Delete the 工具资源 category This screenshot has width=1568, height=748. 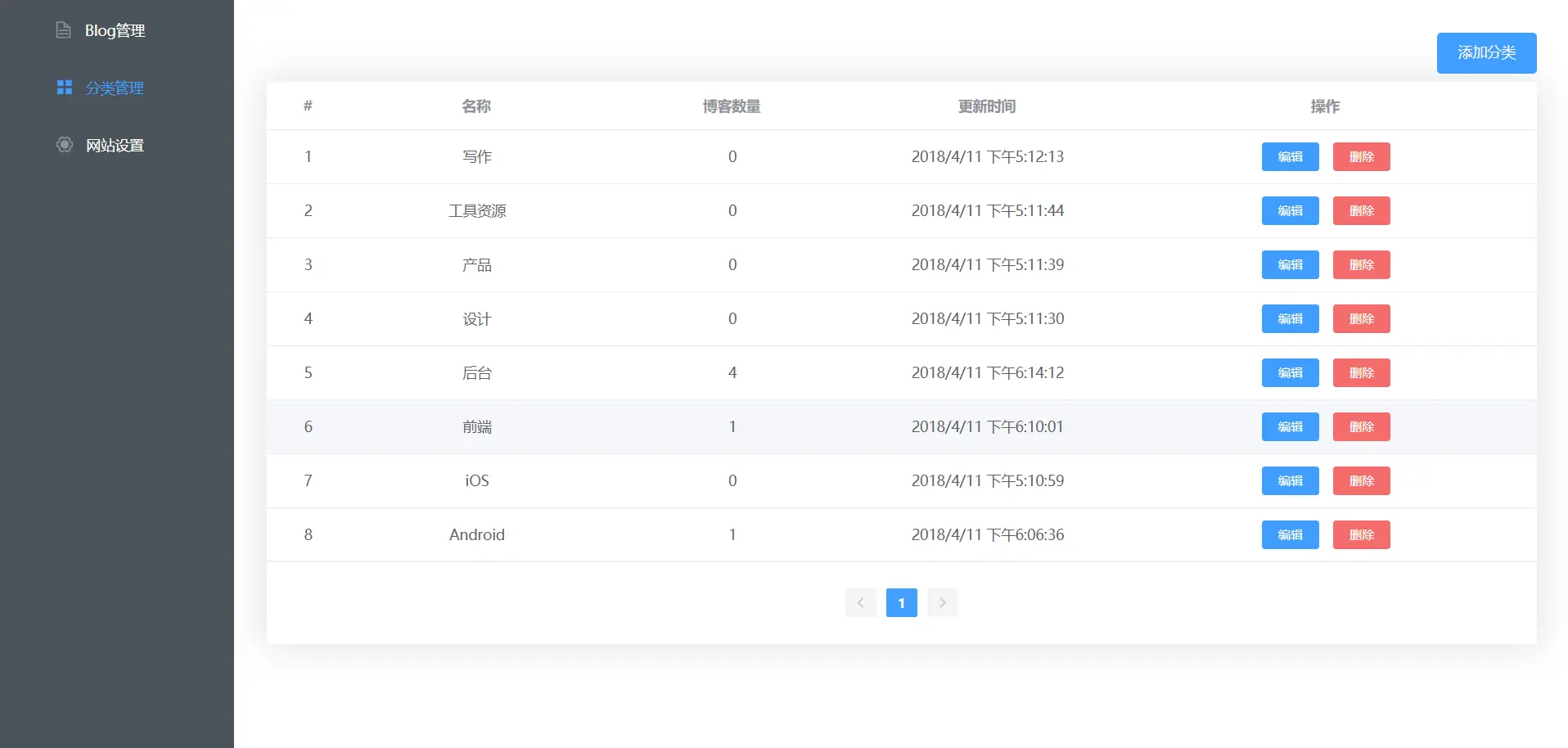click(1361, 210)
